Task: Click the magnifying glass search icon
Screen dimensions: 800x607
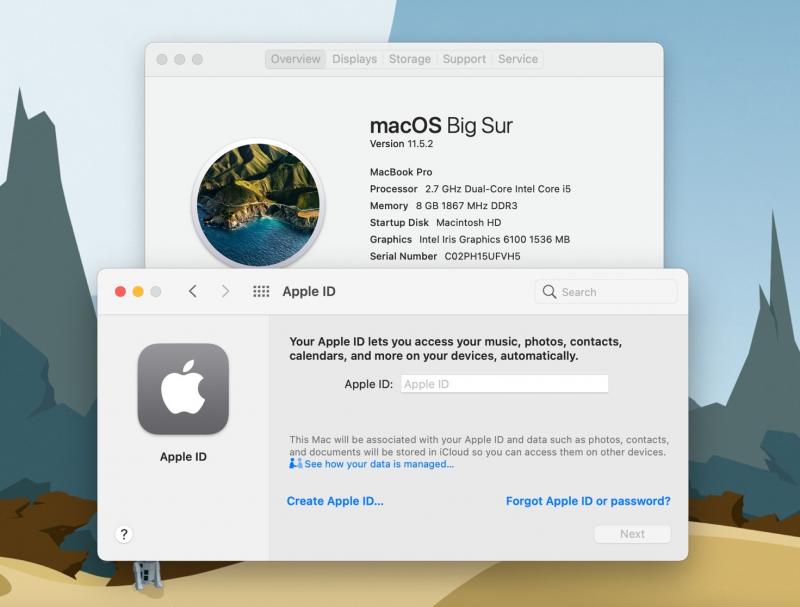Action: [x=549, y=292]
